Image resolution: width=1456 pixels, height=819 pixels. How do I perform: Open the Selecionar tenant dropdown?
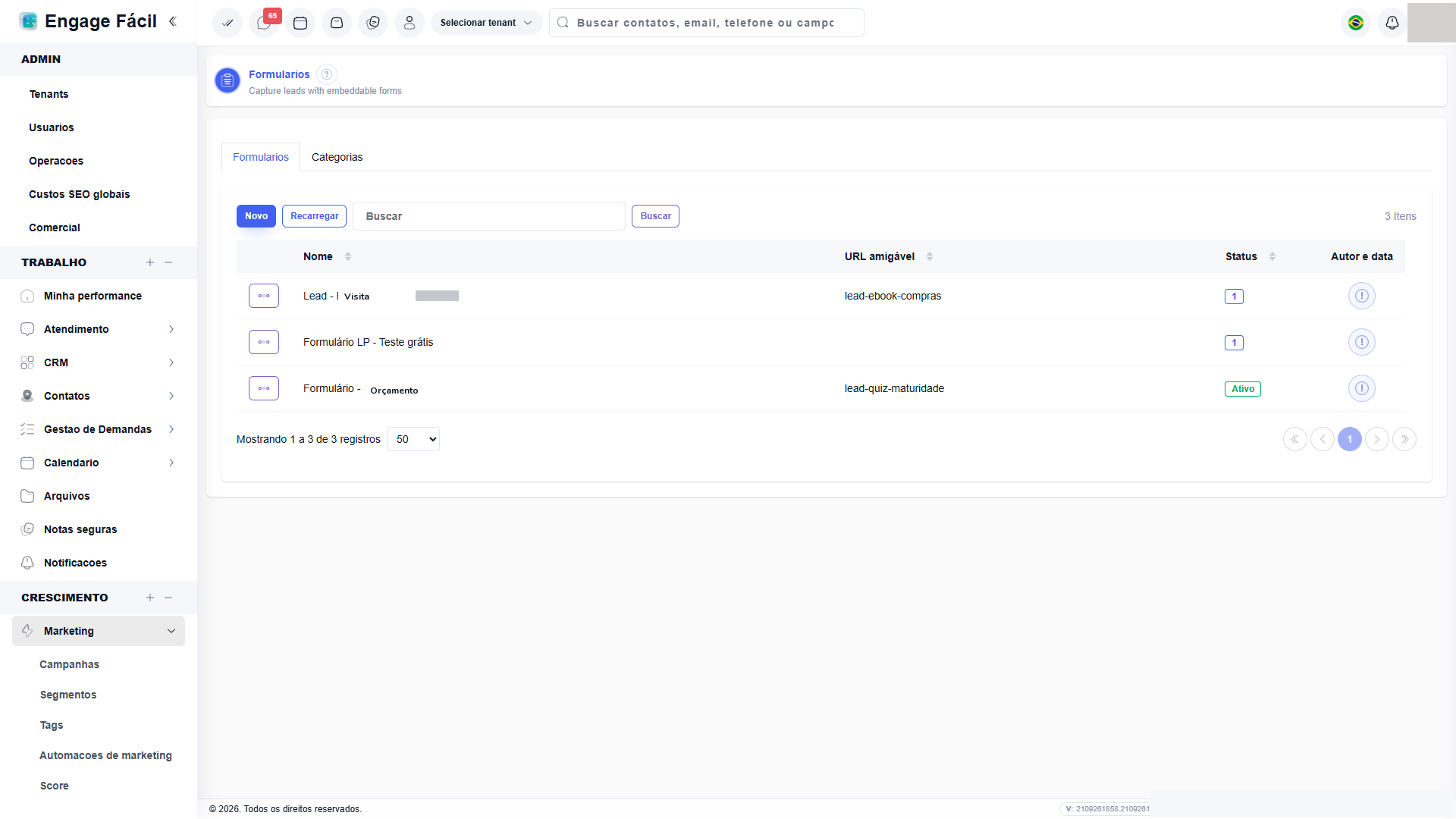click(486, 23)
